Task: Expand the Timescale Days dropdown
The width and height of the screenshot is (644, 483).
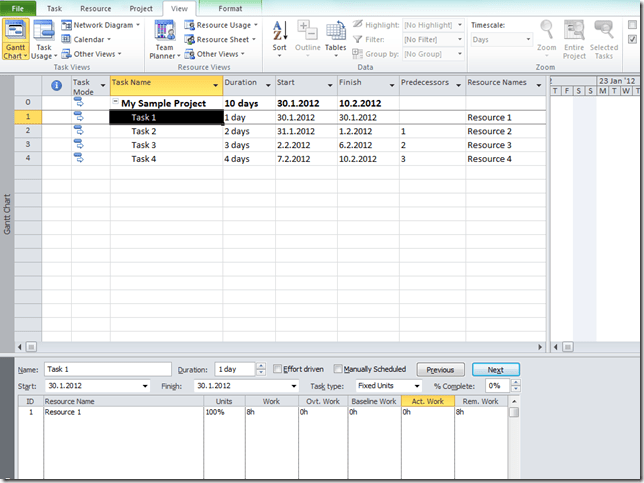Action: (x=526, y=40)
